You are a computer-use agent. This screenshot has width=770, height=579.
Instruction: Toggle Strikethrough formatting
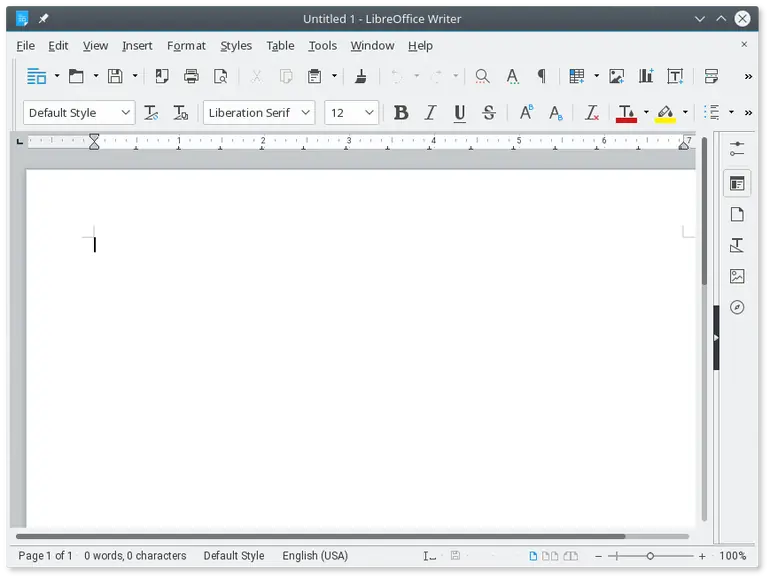point(489,113)
